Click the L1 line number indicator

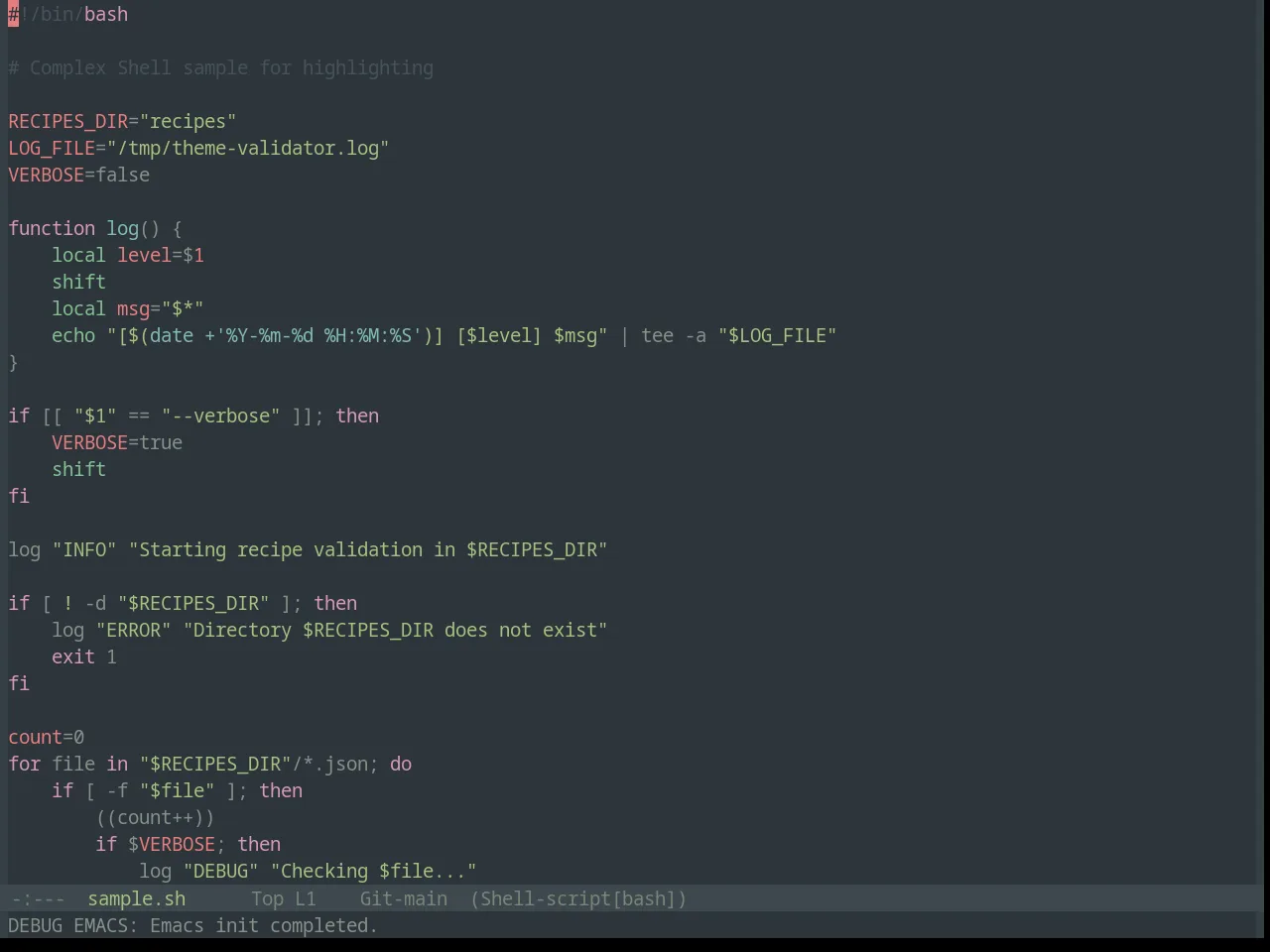point(305,898)
